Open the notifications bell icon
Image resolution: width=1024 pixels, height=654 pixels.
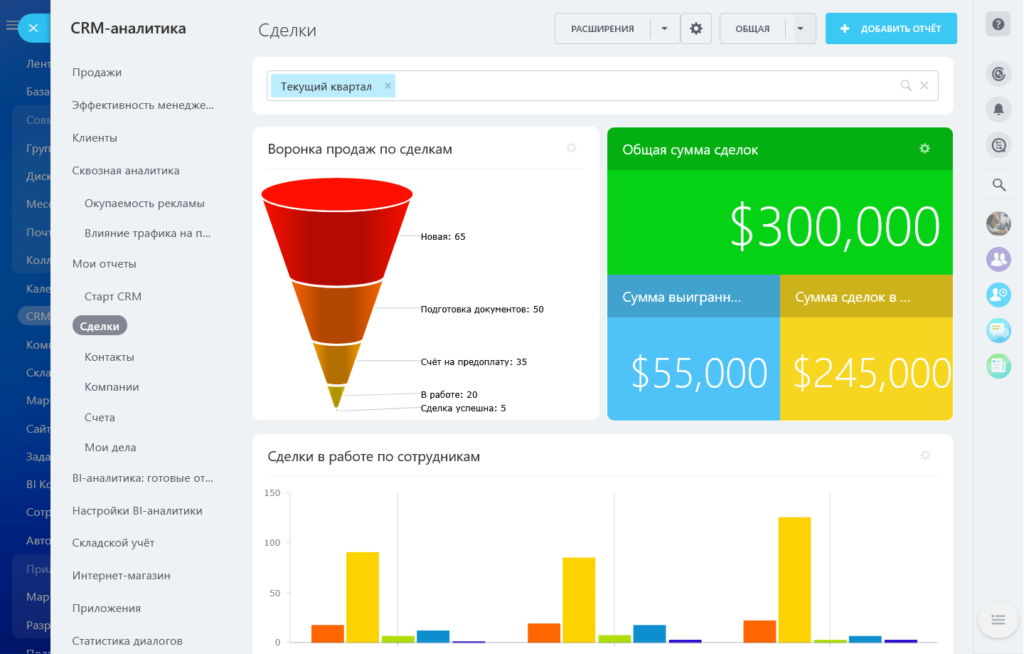coord(998,108)
